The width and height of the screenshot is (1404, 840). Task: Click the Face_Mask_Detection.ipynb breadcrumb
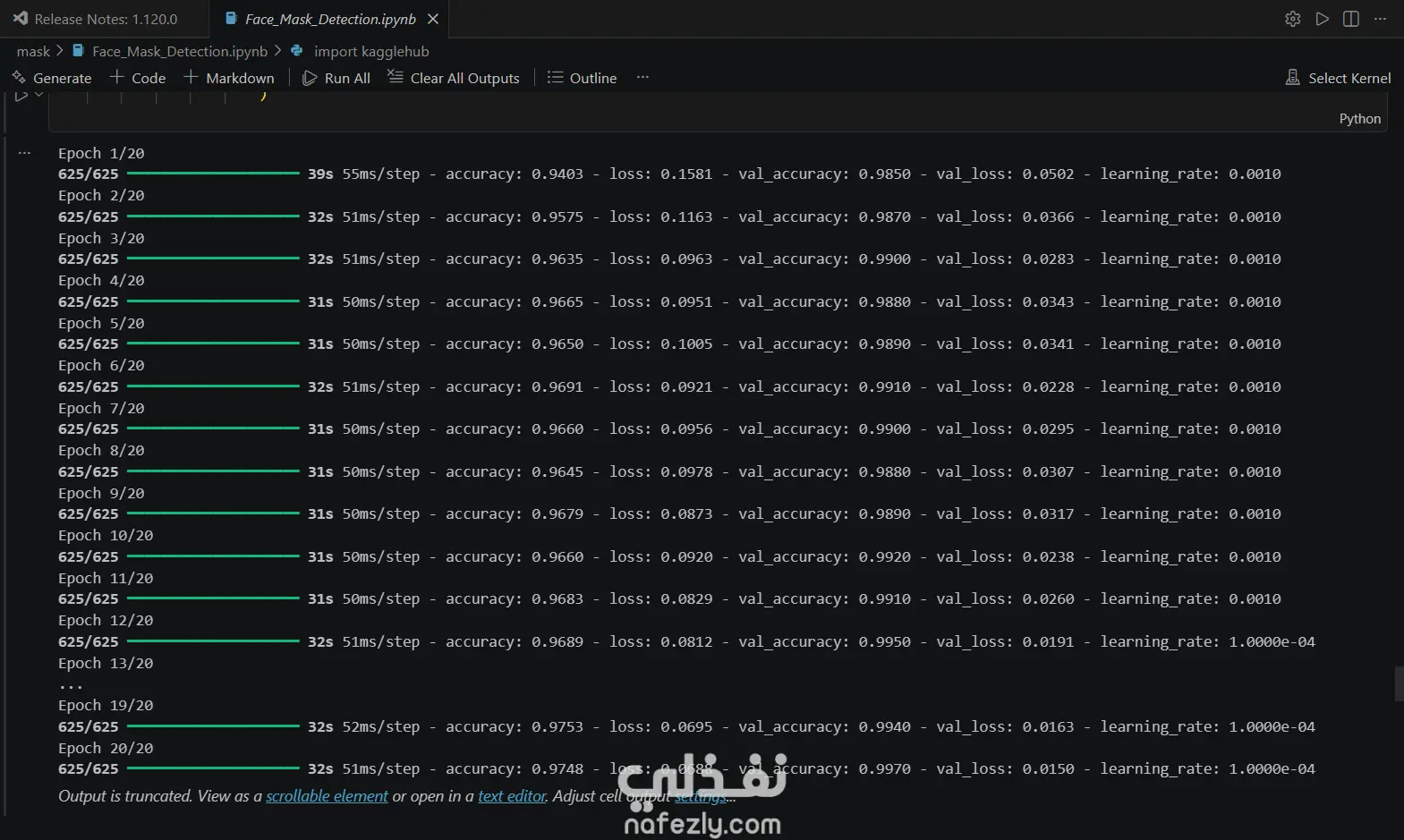tap(180, 52)
